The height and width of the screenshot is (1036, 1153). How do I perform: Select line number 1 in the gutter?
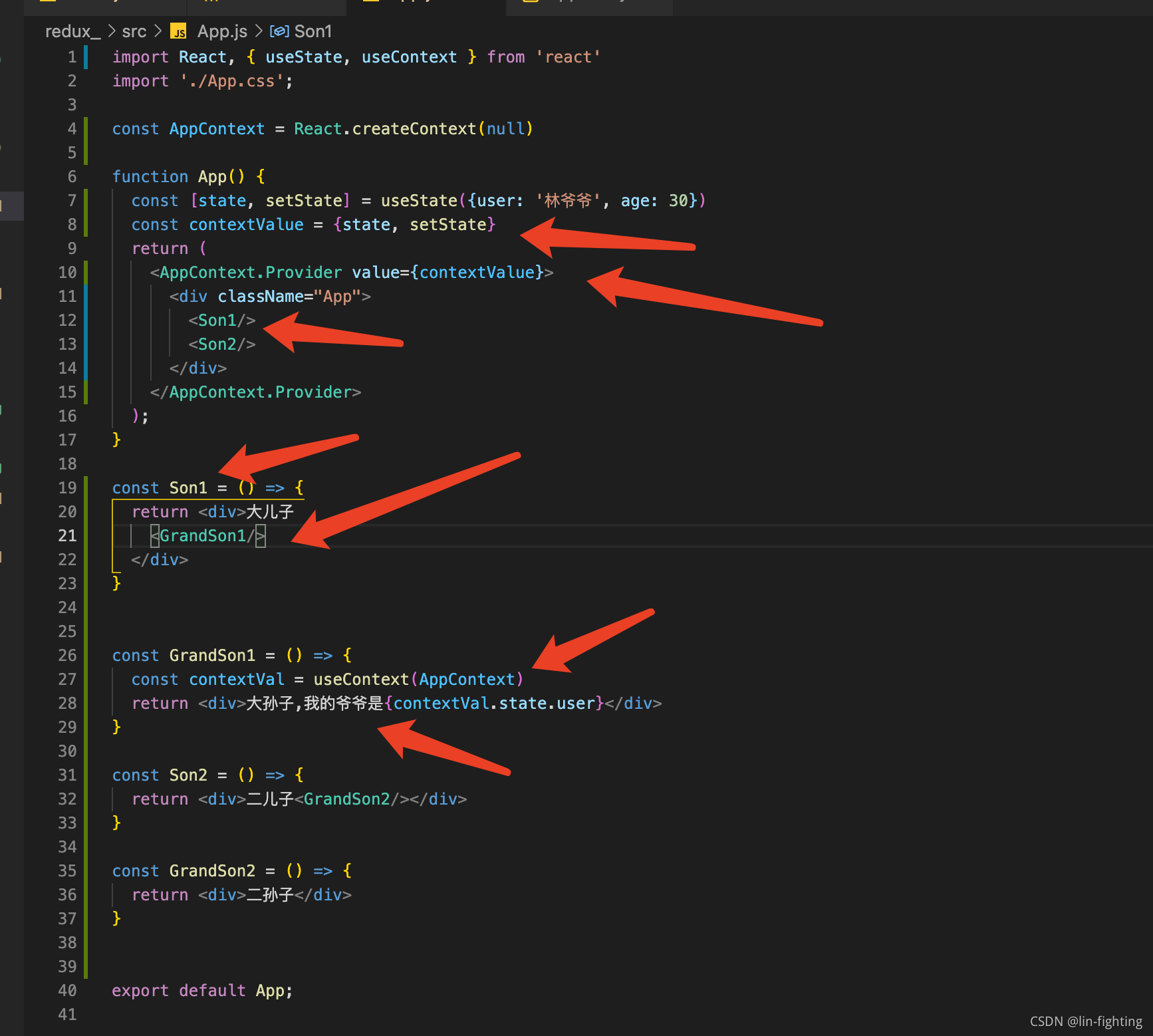72,57
